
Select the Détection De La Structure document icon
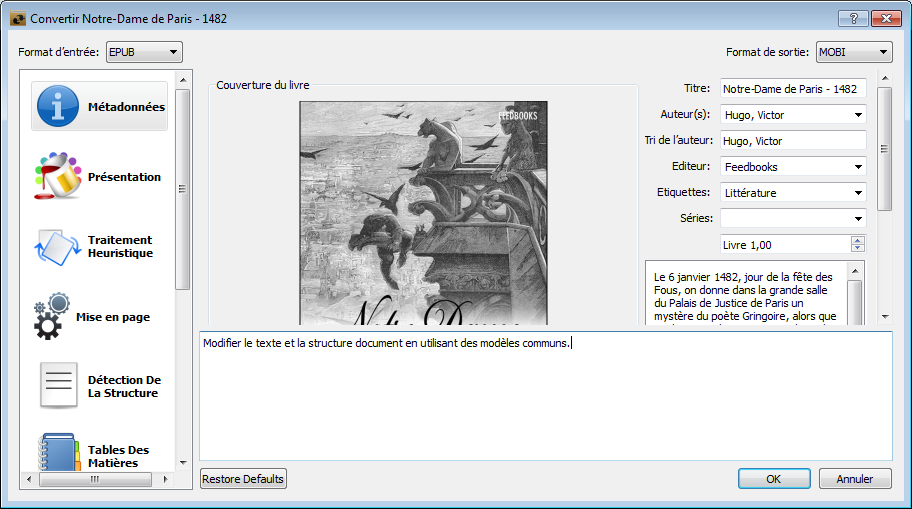point(58,386)
